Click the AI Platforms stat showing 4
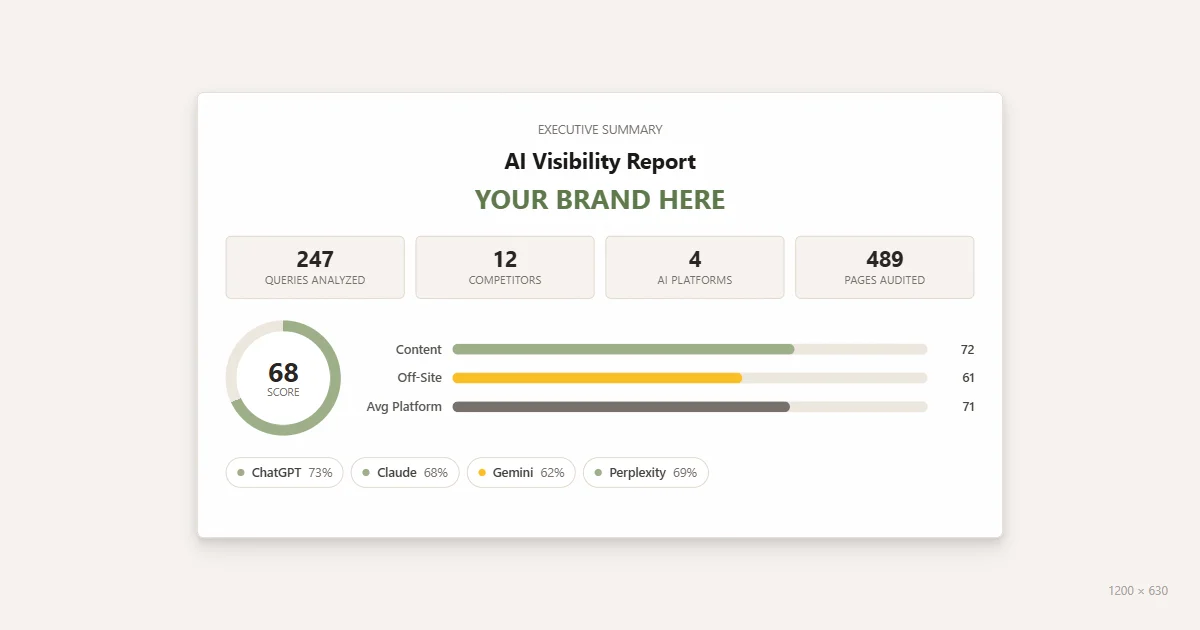This screenshot has width=1200, height=630. click(x=695, y=267)
